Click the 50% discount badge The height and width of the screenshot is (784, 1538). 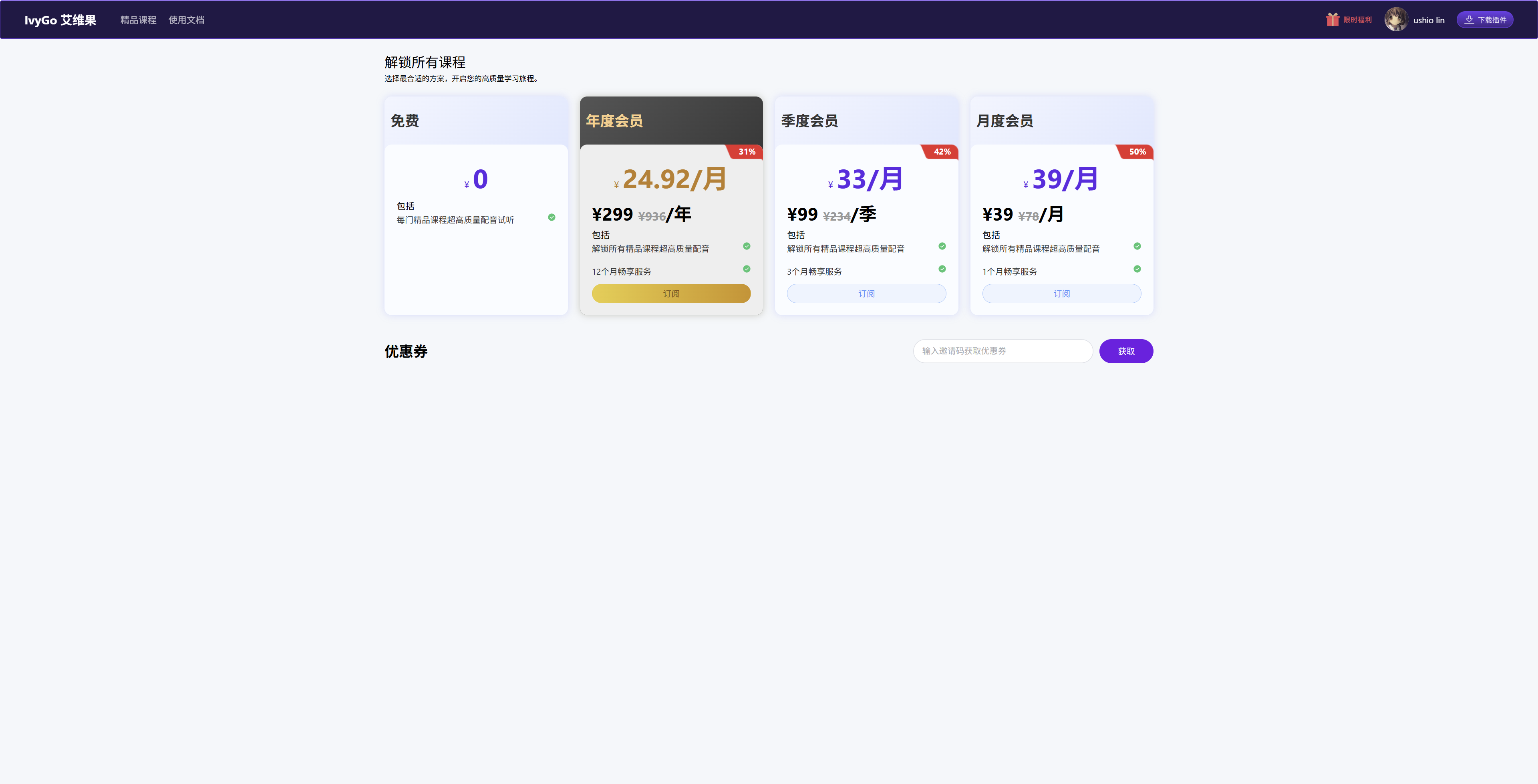(1137, 152)
